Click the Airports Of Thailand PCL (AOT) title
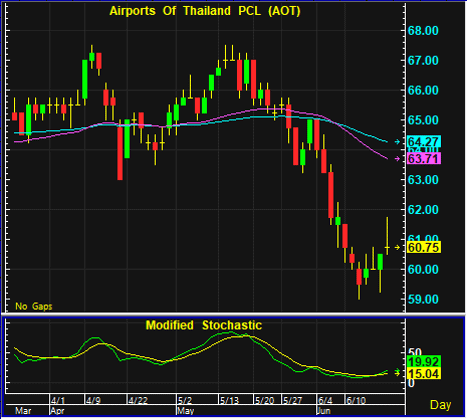 [x=205, y=11]
